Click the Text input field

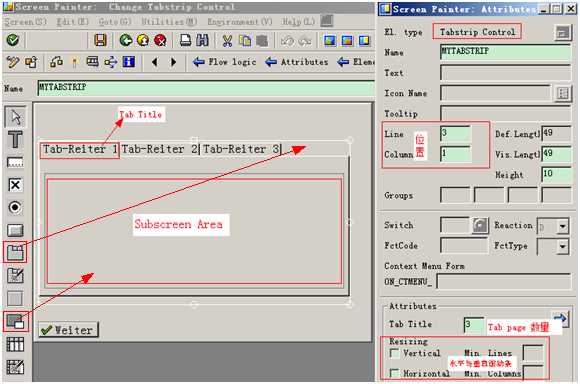click(506, 73)
